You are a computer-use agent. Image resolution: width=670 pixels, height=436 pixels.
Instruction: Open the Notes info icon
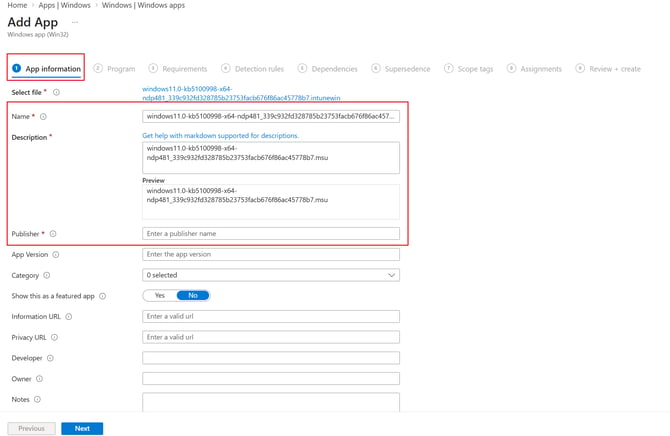(37, 399)
